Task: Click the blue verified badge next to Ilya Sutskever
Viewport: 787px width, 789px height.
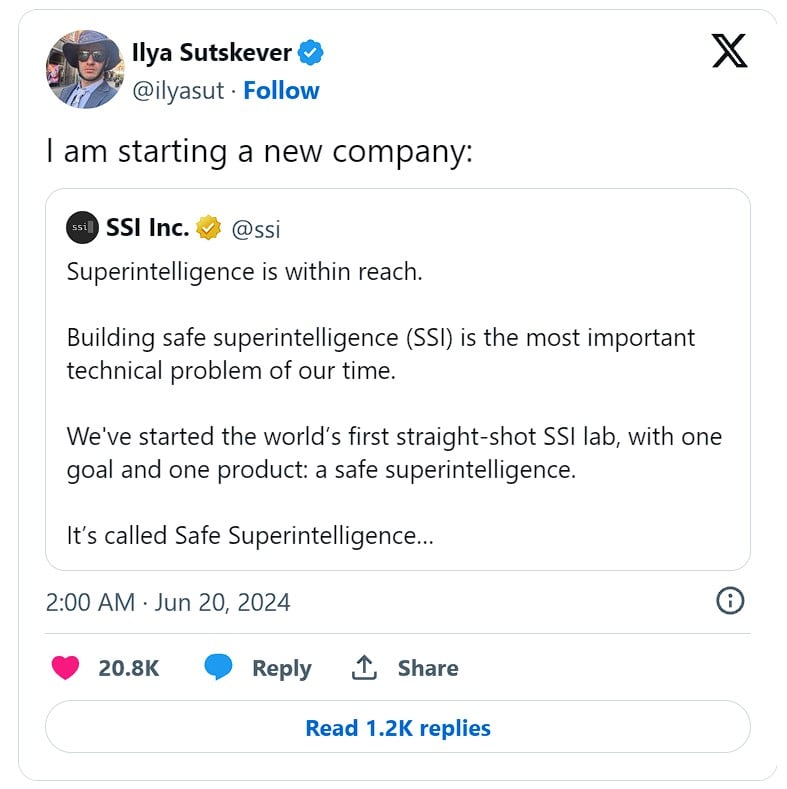Action: pyautogui.click(x=310, y=52)
